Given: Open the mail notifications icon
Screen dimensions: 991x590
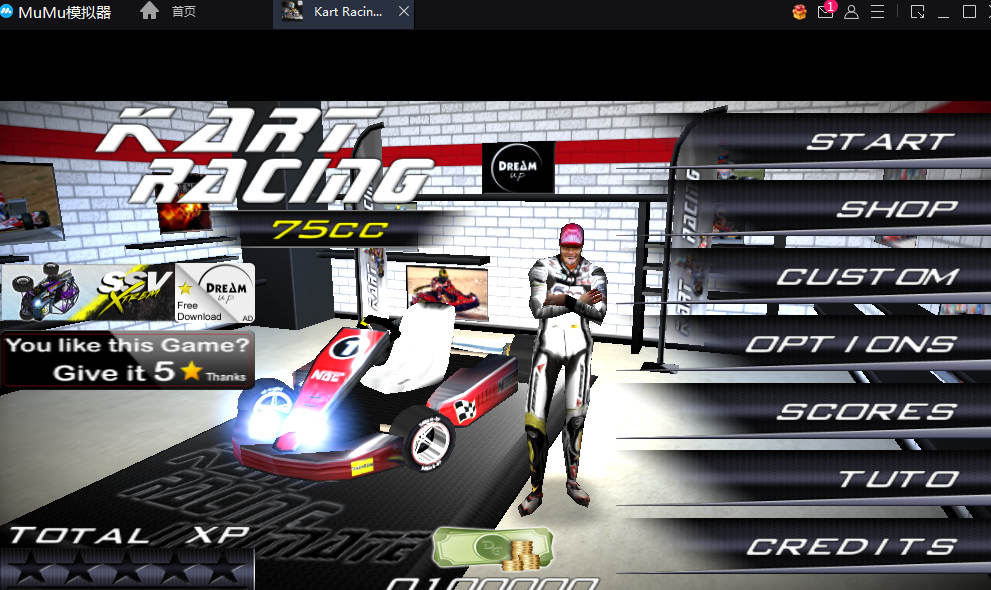Looking at the screenshot, I should pos(825,12).
